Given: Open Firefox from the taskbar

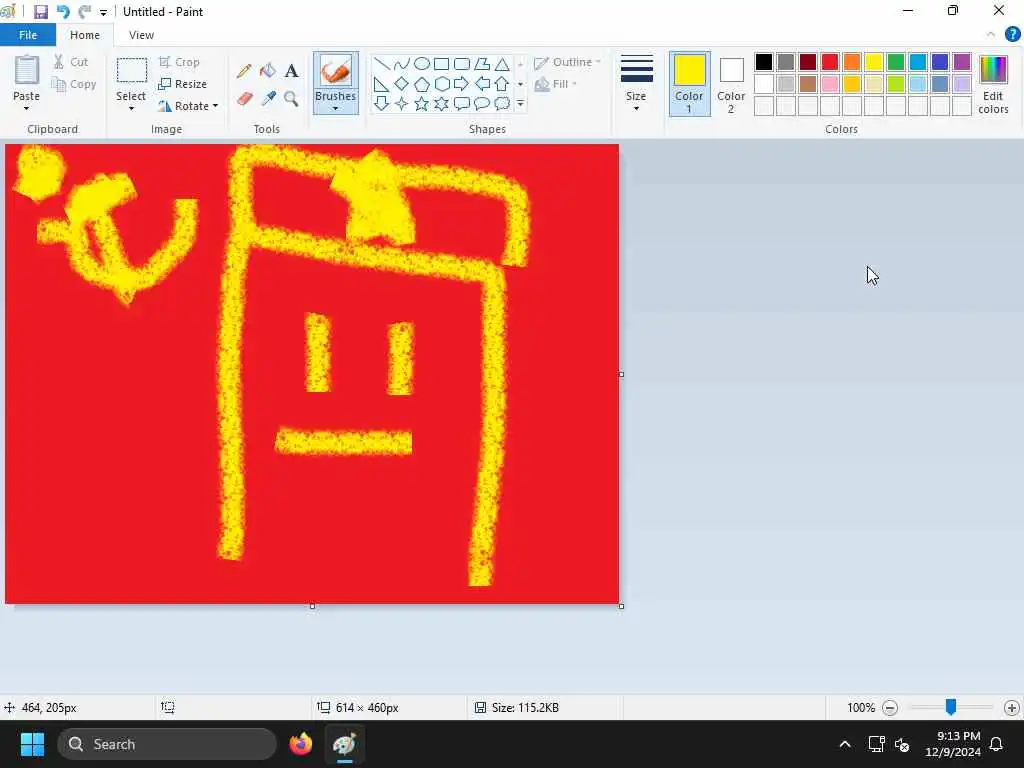Looking at the screenshot, I should tap(300, 744).
